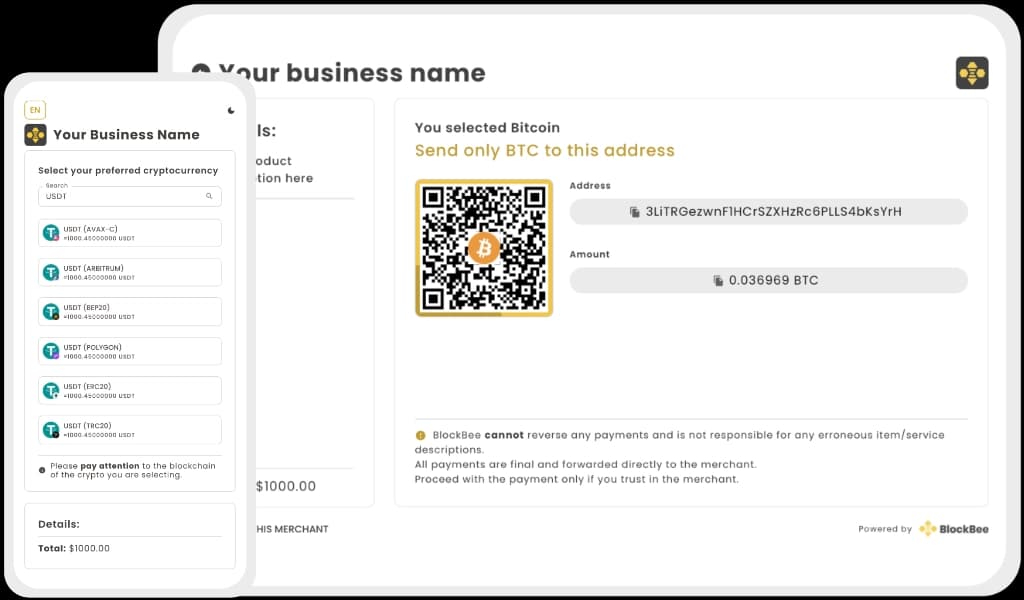Click the amount field 0.036969 BTC
The image size is (1024, 600).
click(769, 280)
